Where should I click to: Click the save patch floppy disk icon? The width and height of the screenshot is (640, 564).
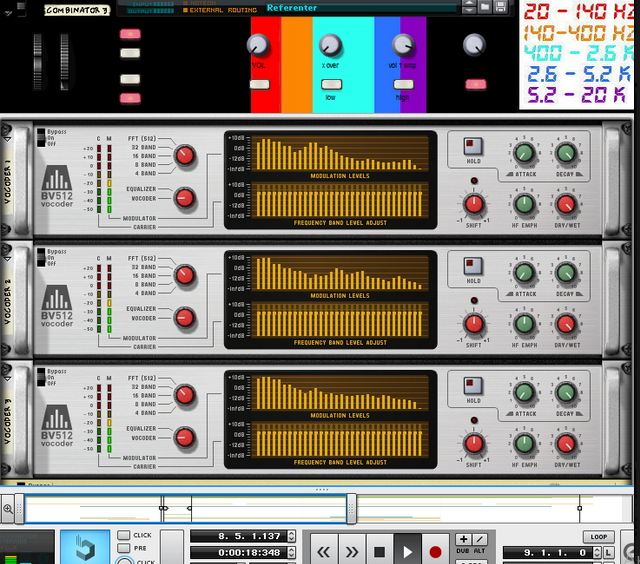501,7
